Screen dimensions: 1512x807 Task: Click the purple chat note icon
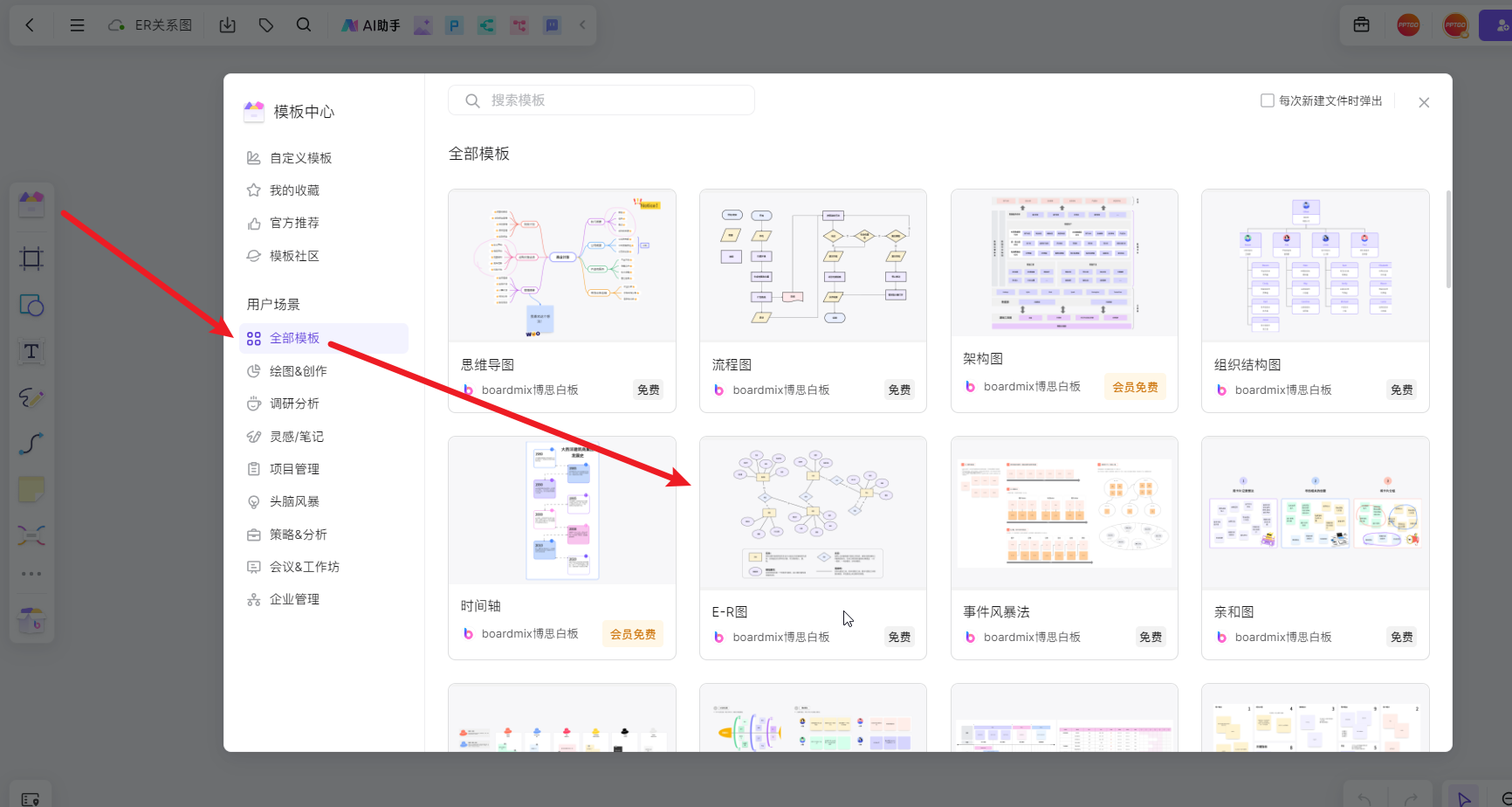pyautogui.click(x=552, y=25)
